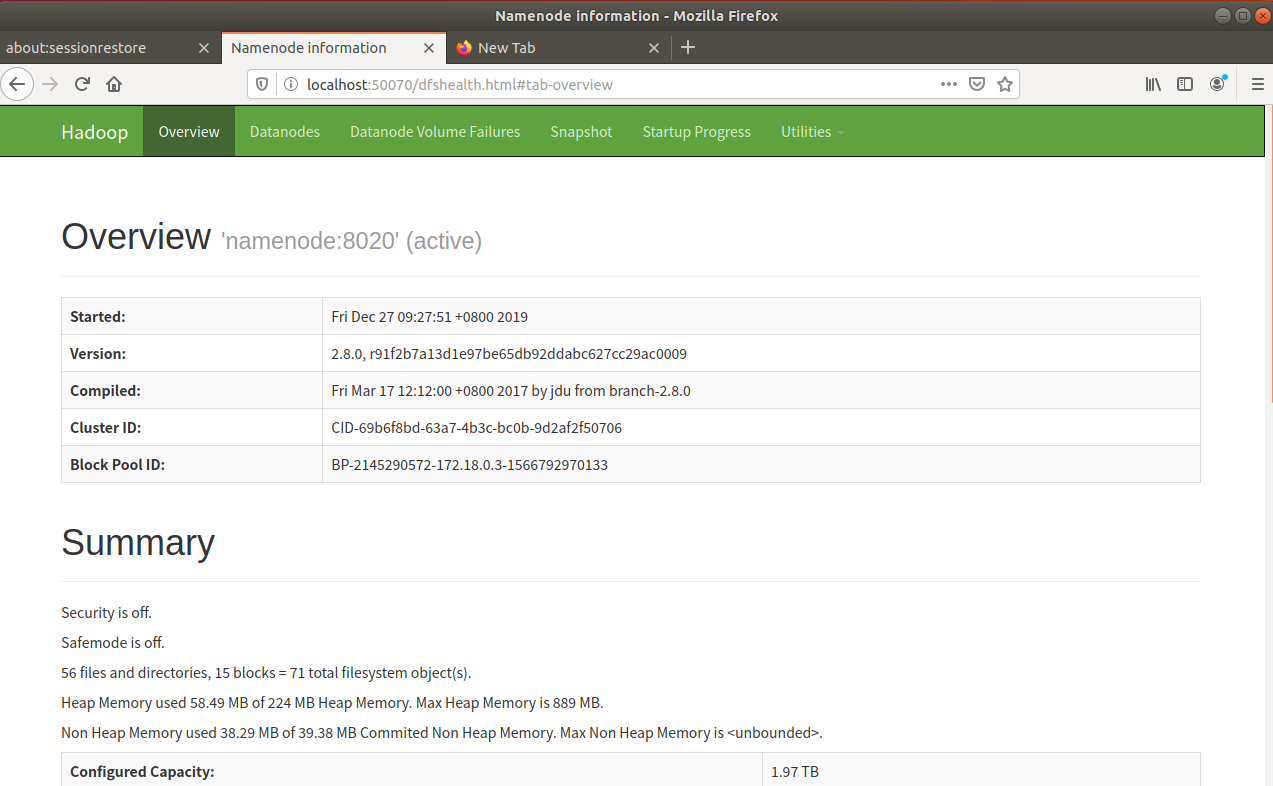Viewport: 1273px width, 786px height.
Task: Click the Compiled date value cell
Action: pyautogui.click(x=761, y=390)
